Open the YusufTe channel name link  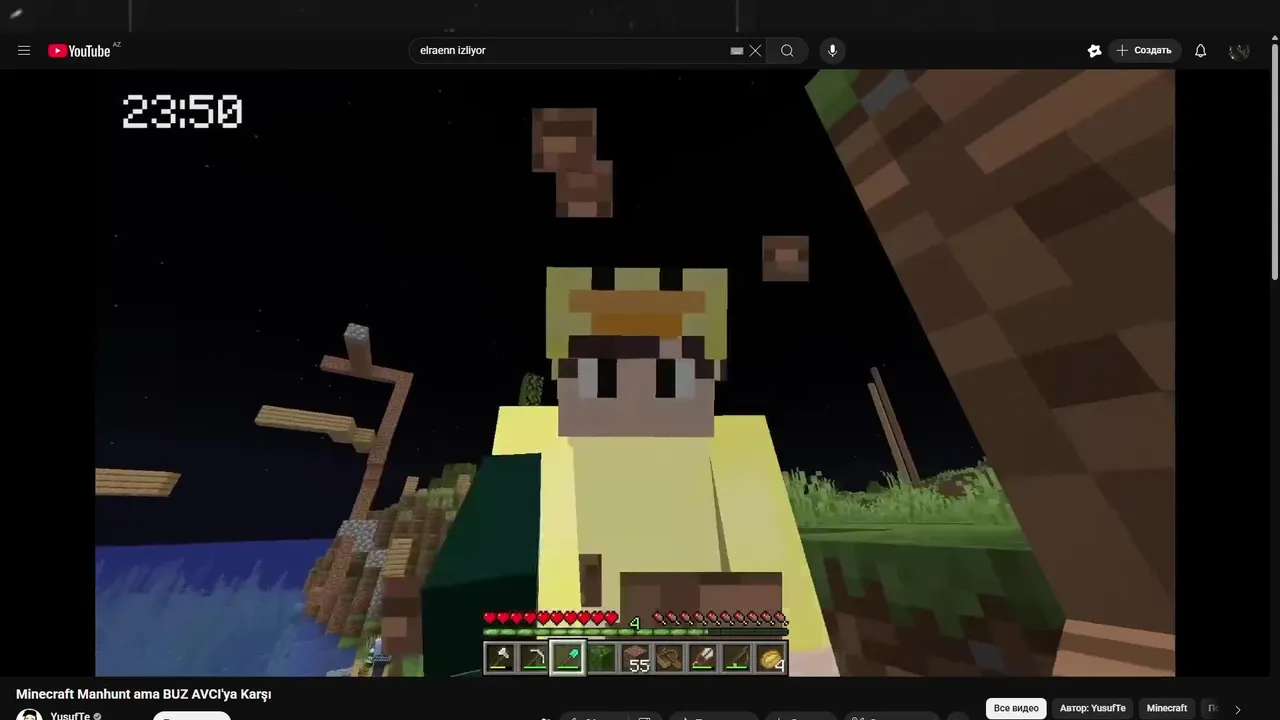pos(70,716)
